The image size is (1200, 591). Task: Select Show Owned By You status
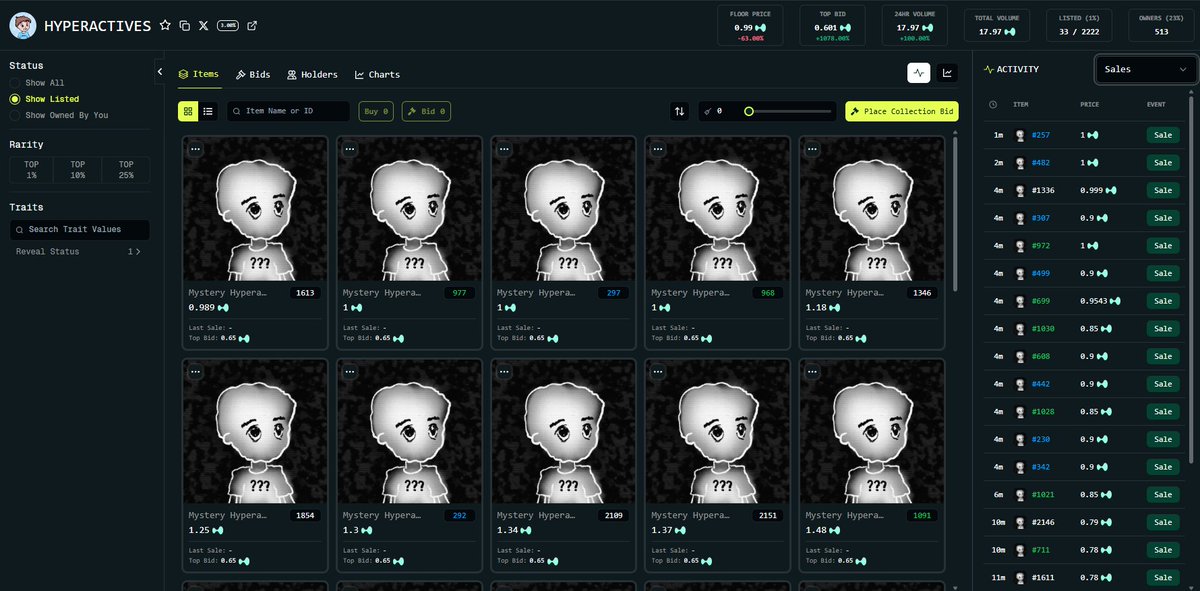(x=58, y=115)
